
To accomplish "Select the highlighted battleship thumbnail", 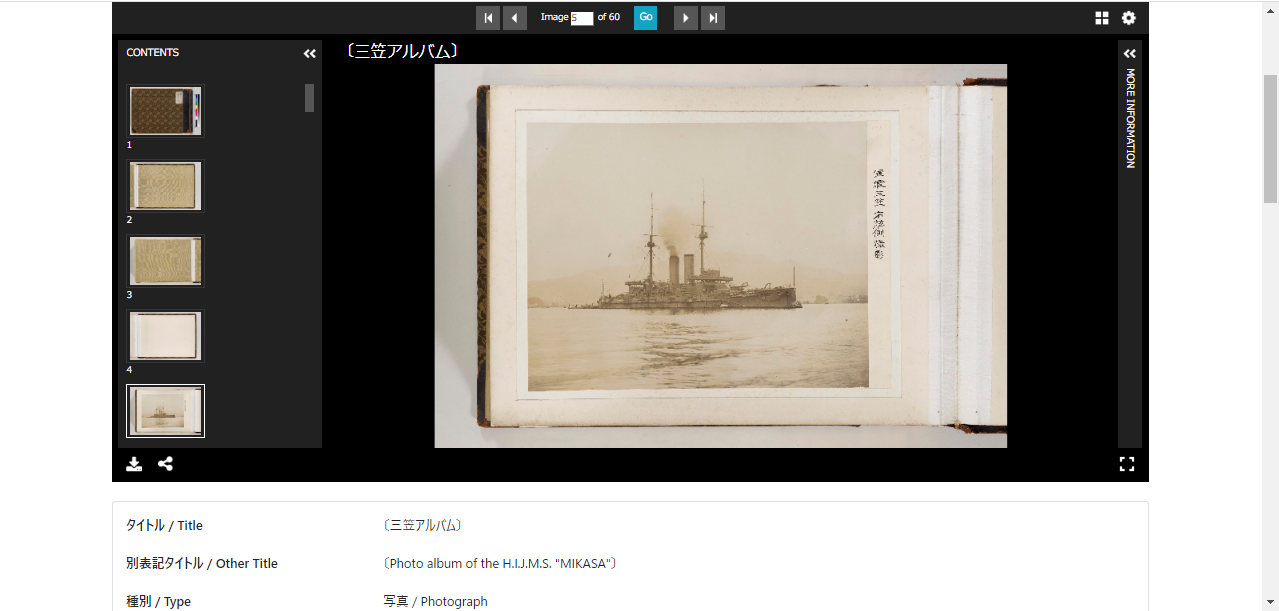I will (x=166, y=411).
